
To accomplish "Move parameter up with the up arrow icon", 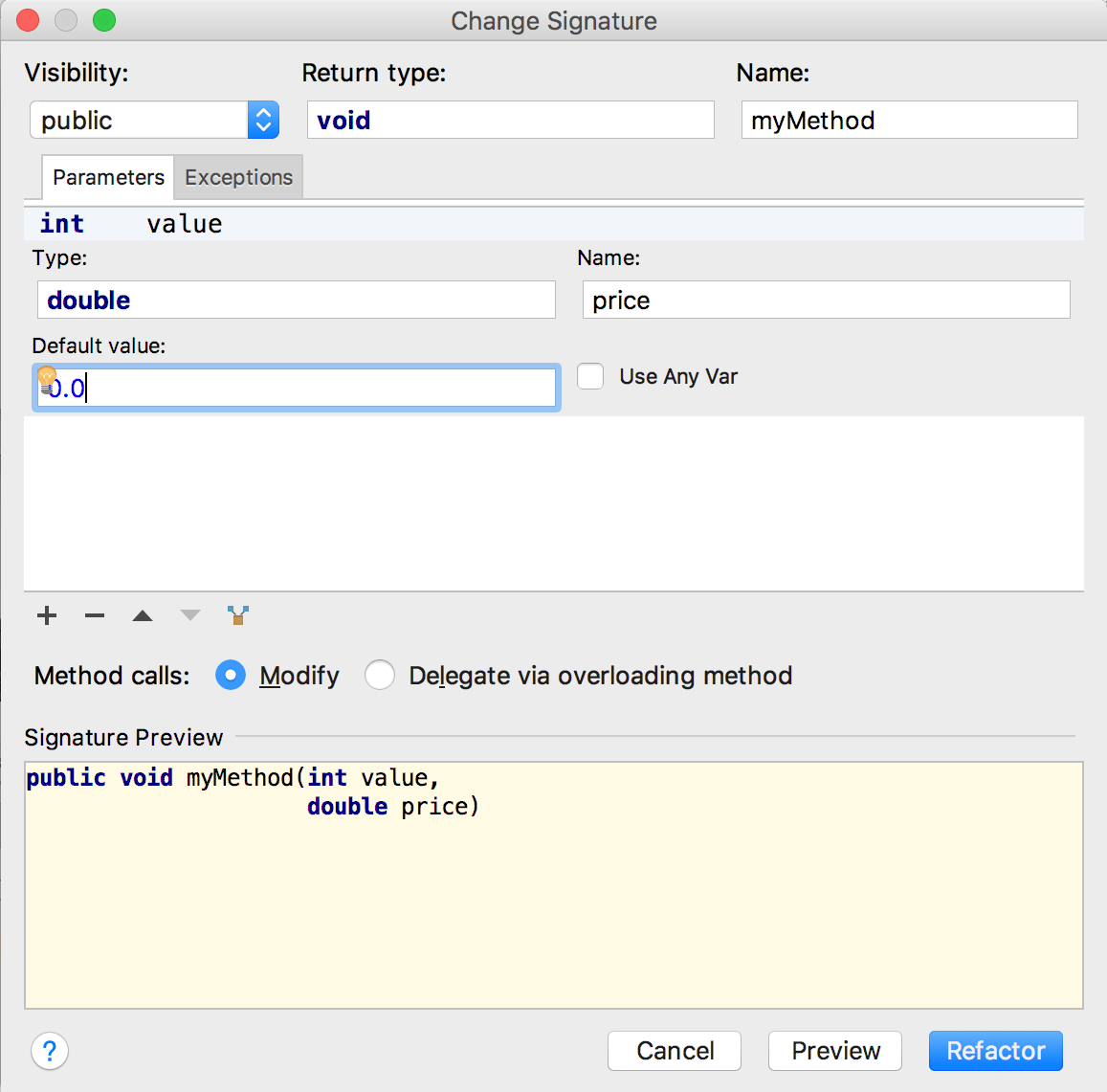I will pyautogui.click(x=142, y=615).
